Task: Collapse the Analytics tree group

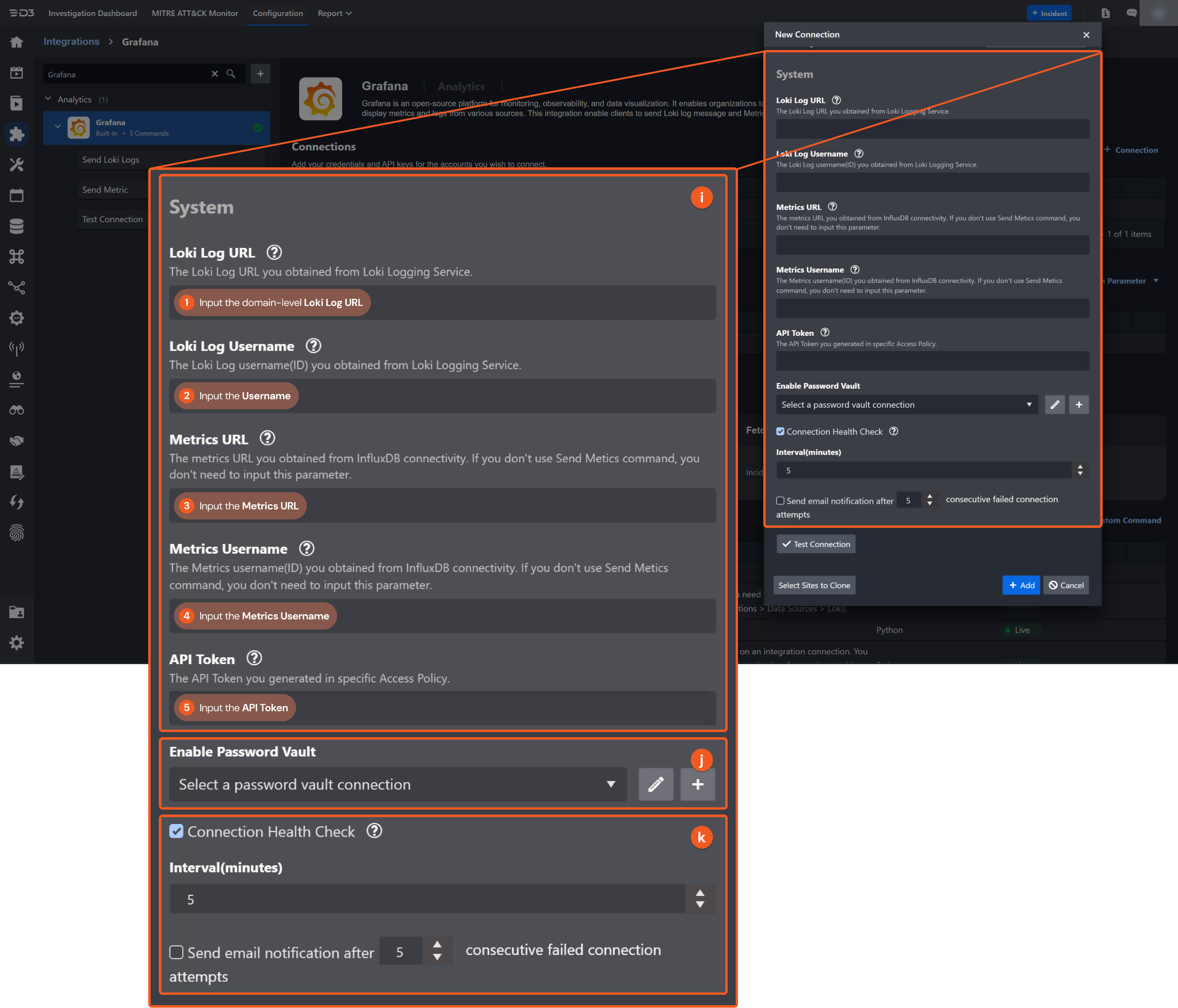Action: [x=48, y=99]
